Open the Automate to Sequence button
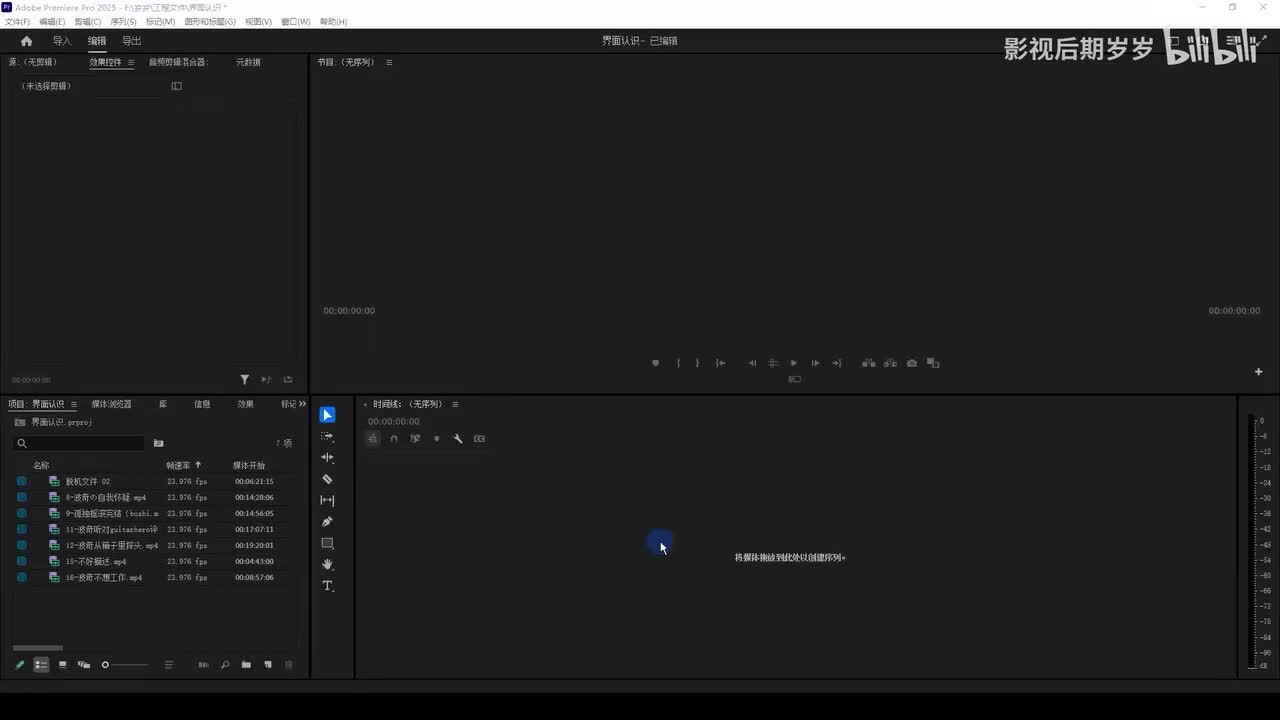Screen dimensions: 1280x720 click(x=203, y=665)
